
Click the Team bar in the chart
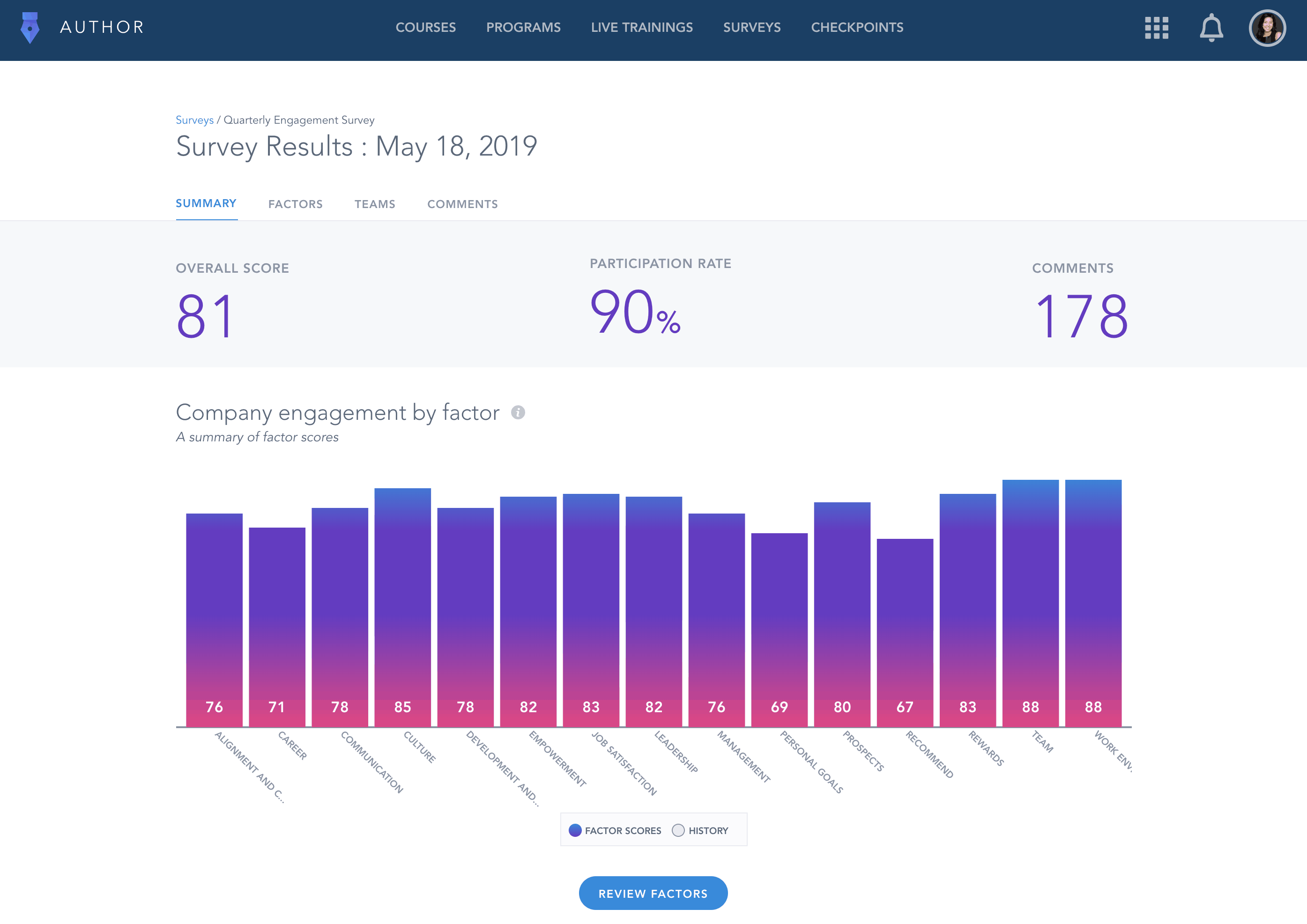point(1030,604)
